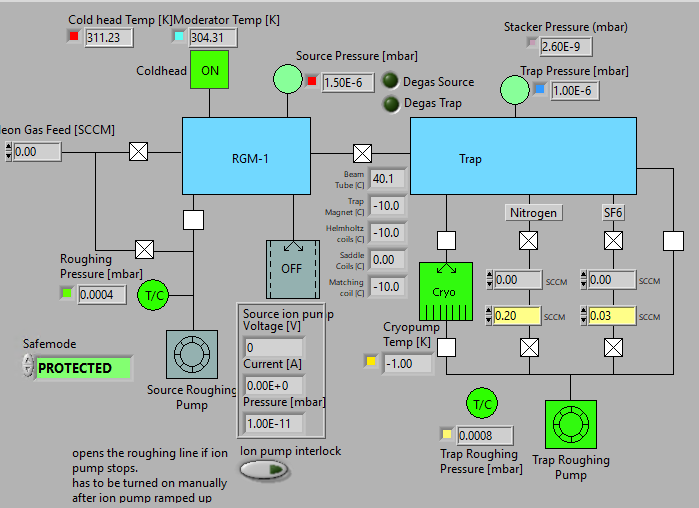Toggle the Coldhead ON button
This screenshot has width=699, height=508.
[210, 70]
